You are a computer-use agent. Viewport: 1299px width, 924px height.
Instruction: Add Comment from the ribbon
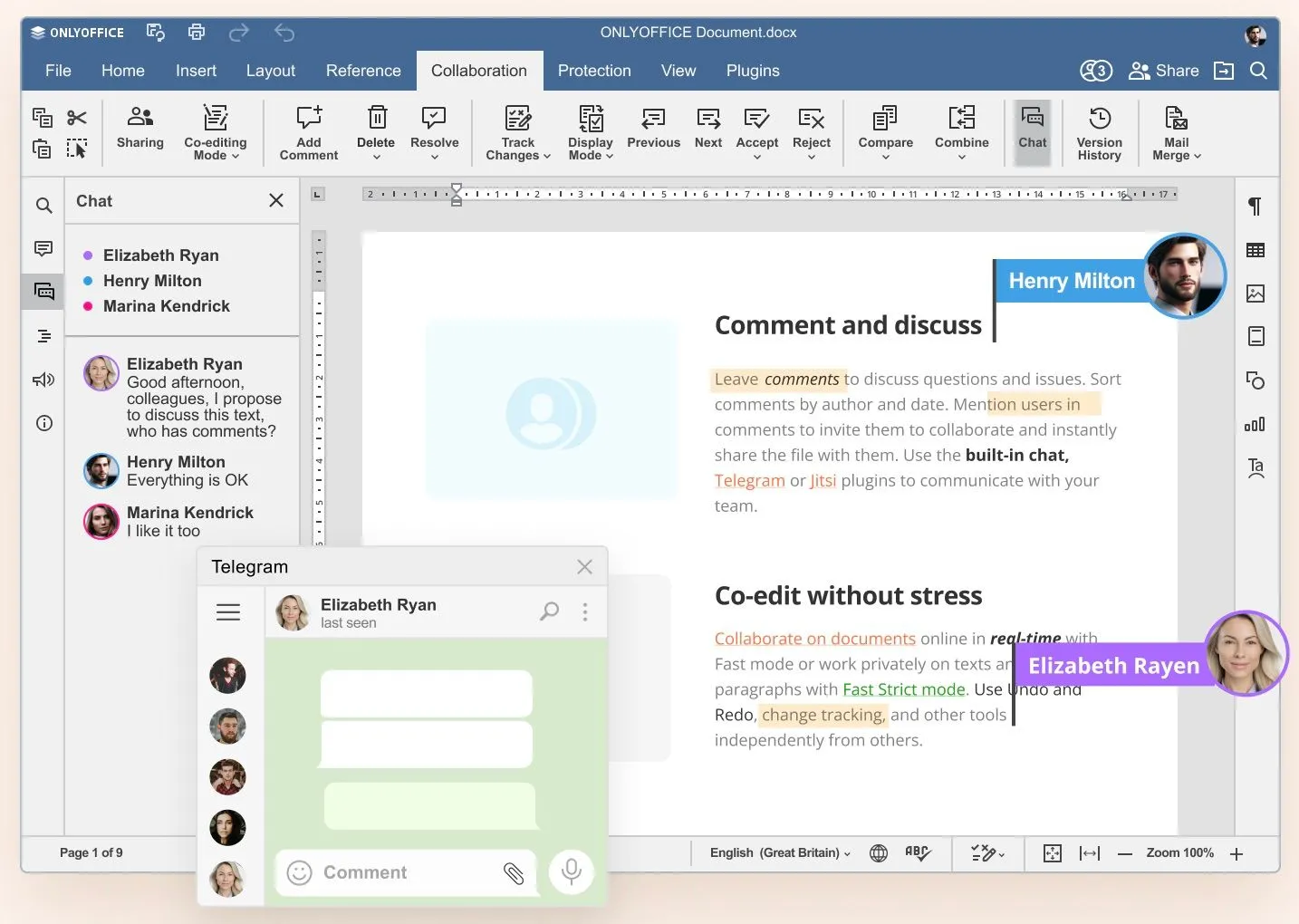coord(309,132)
